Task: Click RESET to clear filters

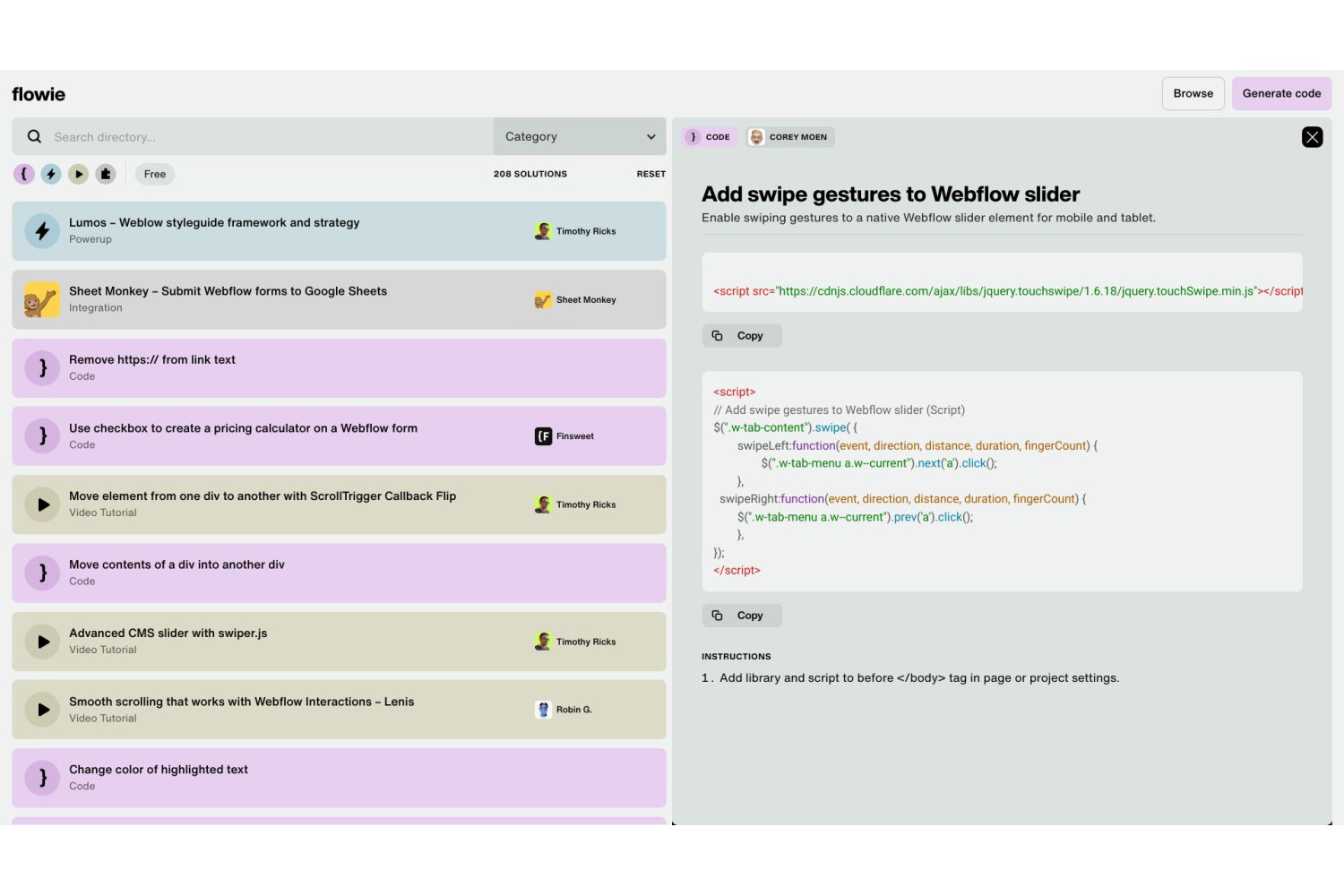Action: pos(651,174)
